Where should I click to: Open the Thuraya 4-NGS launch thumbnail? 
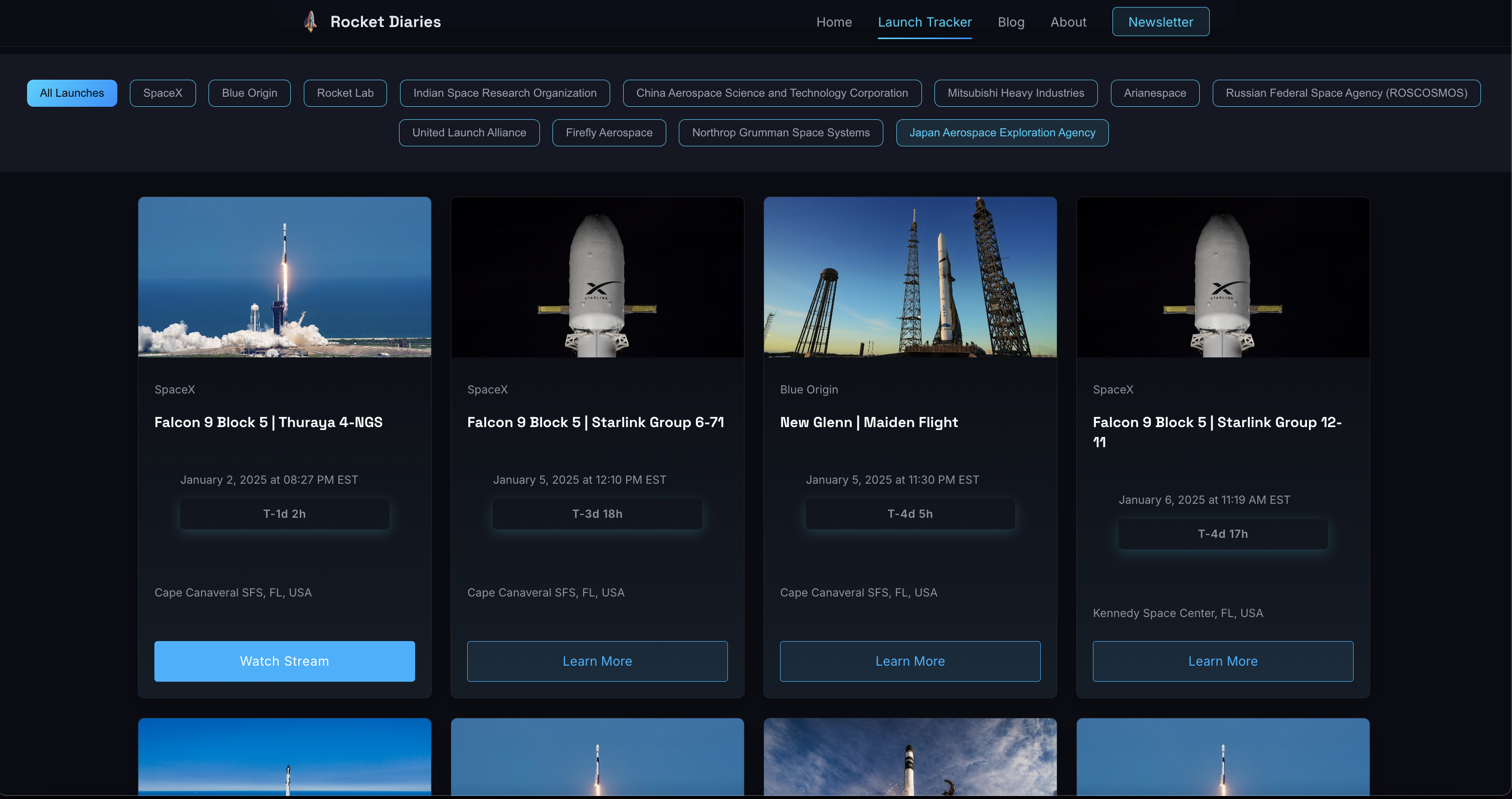(x=284, y=277)
